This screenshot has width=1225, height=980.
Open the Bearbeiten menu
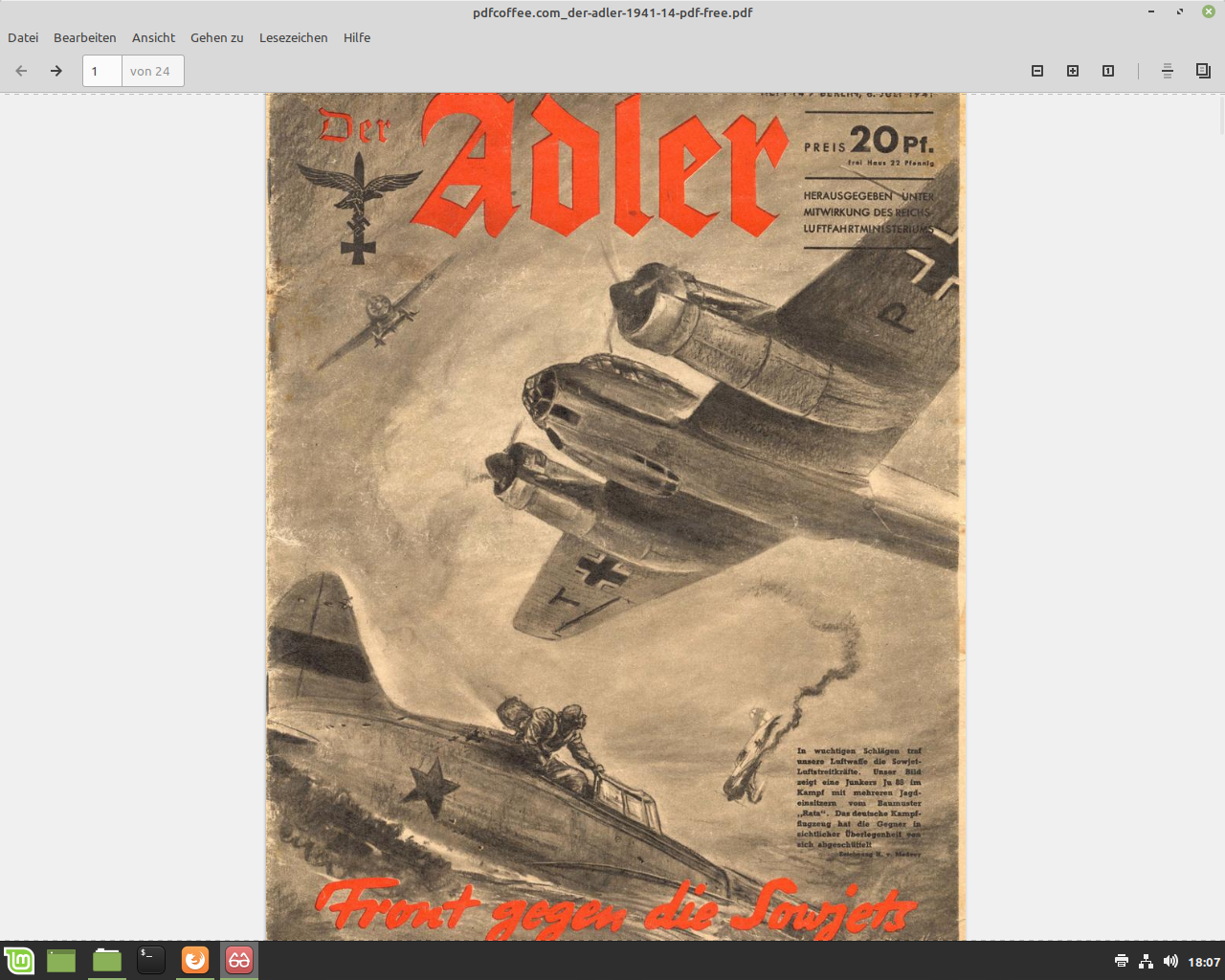(85, 37)
